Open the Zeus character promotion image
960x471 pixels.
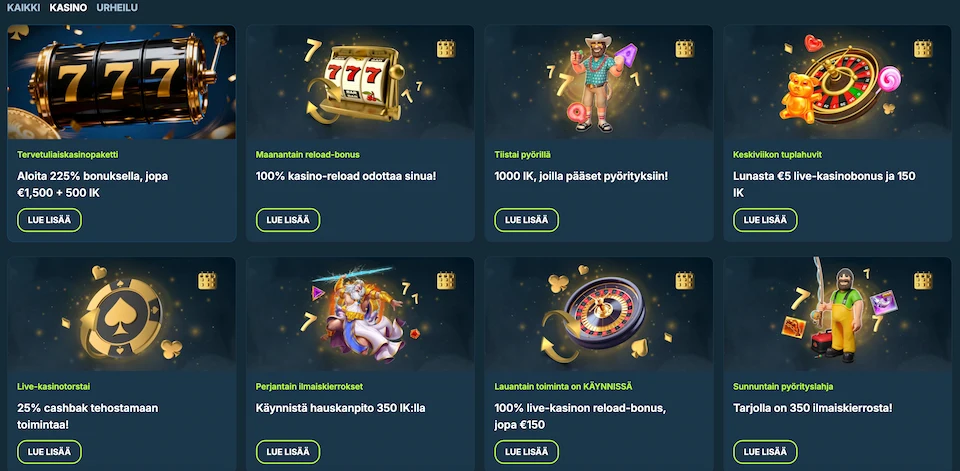360,314
